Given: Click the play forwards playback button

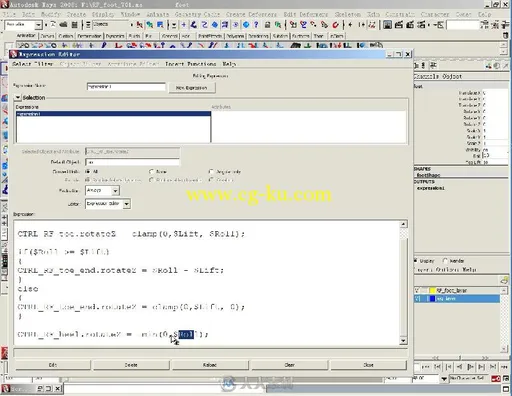Looking at the screenshot, I should pyautogui.click(x=471, y=367).
